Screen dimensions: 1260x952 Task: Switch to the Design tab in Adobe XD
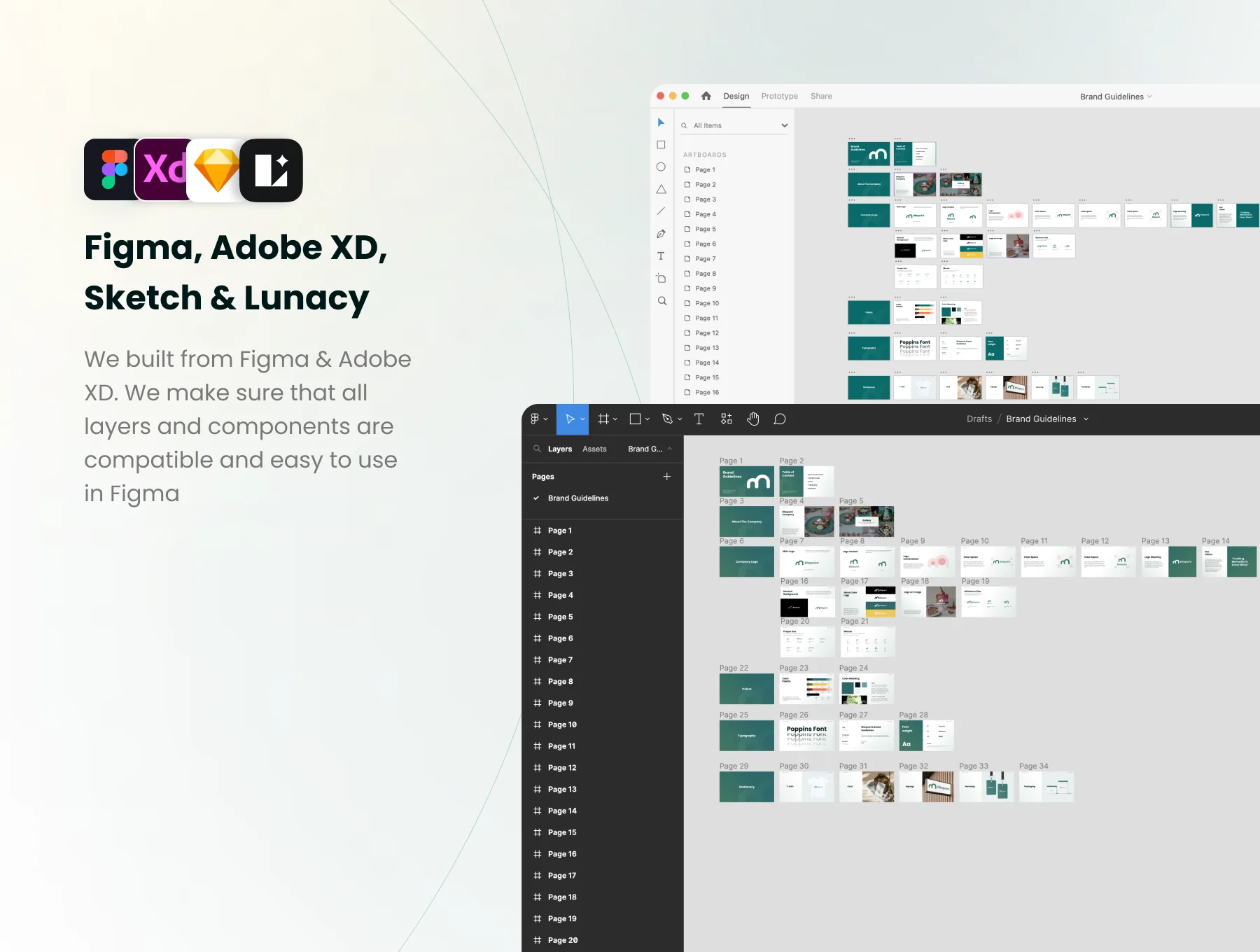point(736,96)
